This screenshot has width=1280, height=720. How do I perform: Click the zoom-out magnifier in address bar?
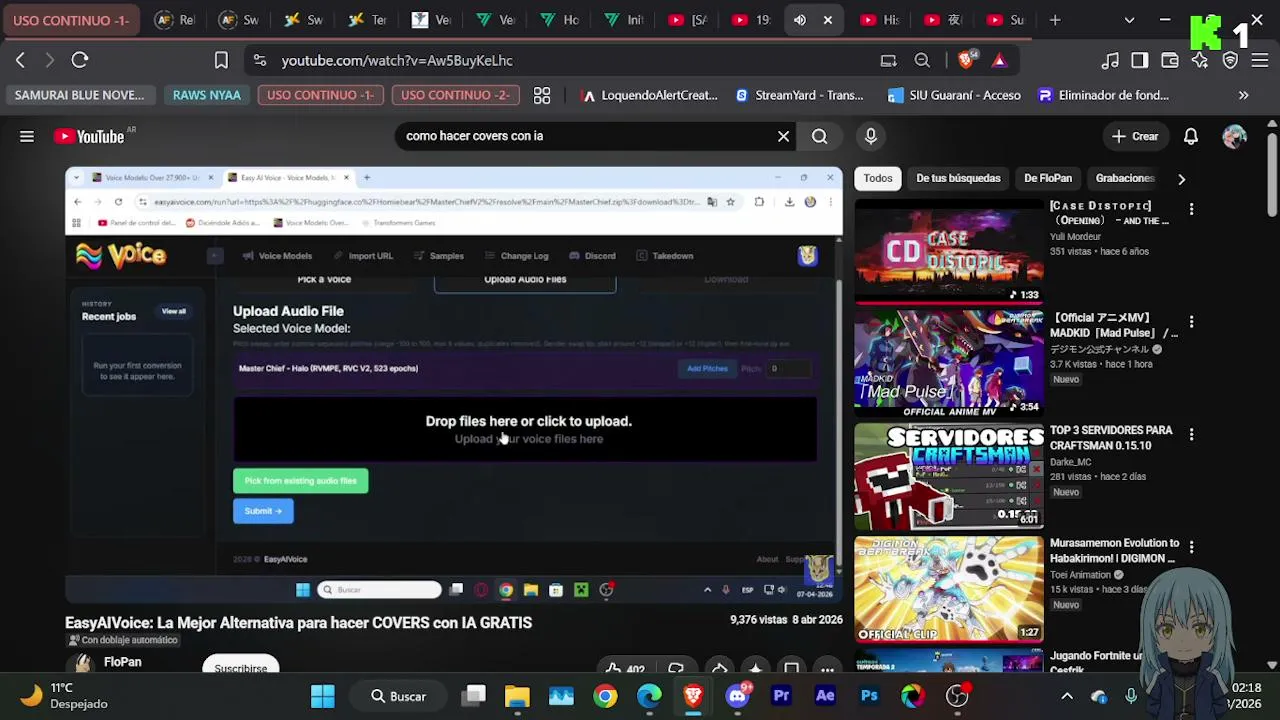coord(922,60)
